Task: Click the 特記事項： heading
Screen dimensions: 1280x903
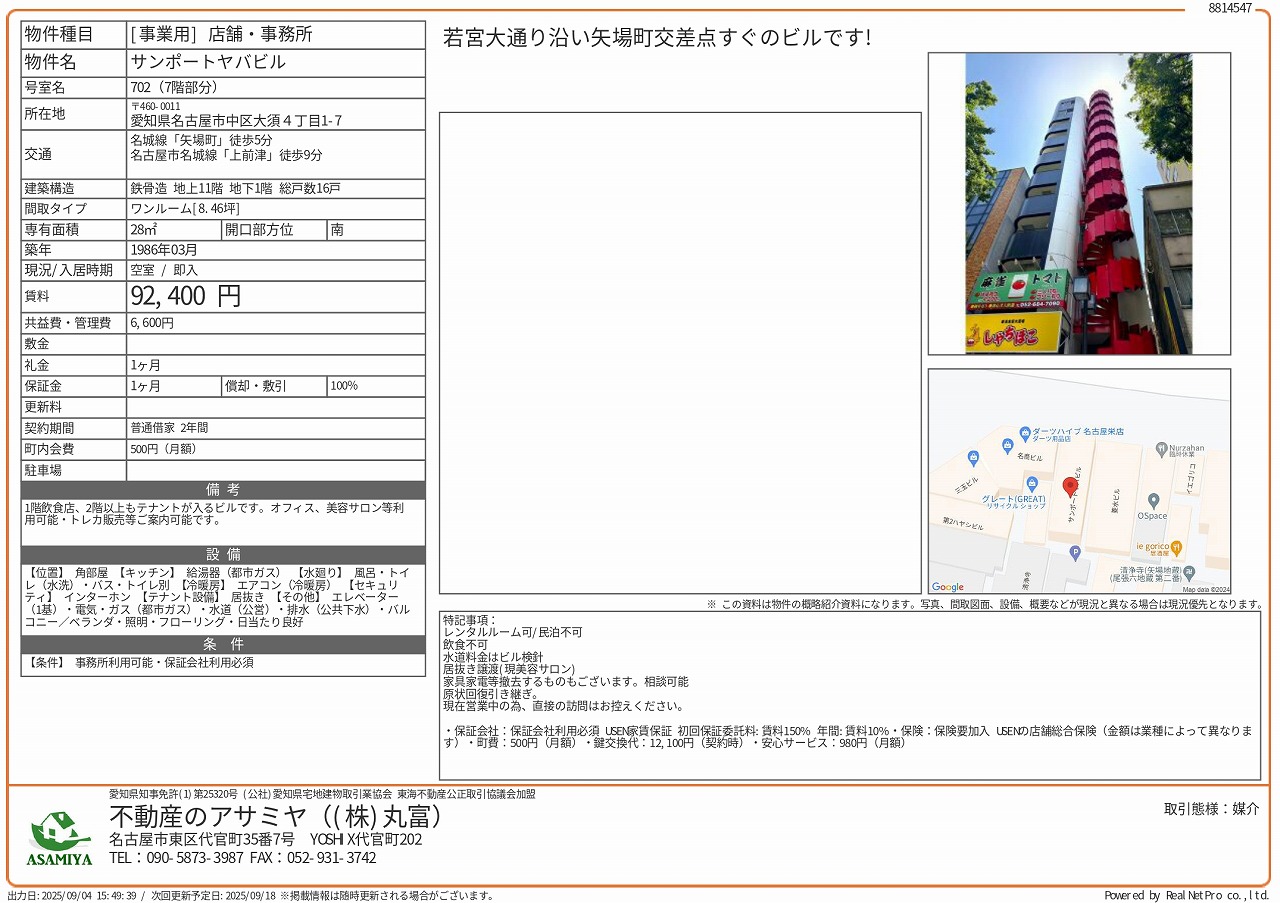Action: (x=470, y=620)
